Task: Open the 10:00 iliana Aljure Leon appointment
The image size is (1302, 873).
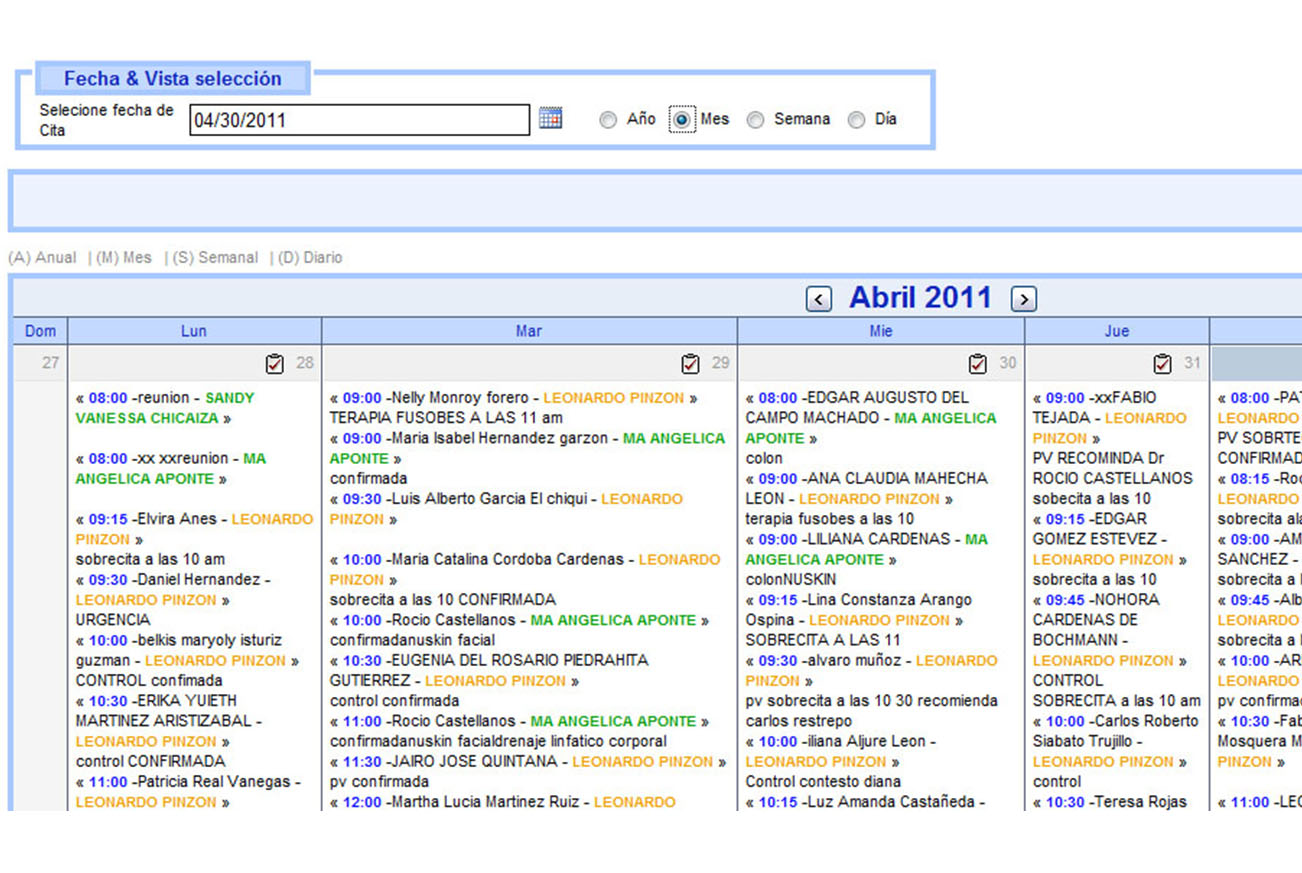Action: point(841,751)
